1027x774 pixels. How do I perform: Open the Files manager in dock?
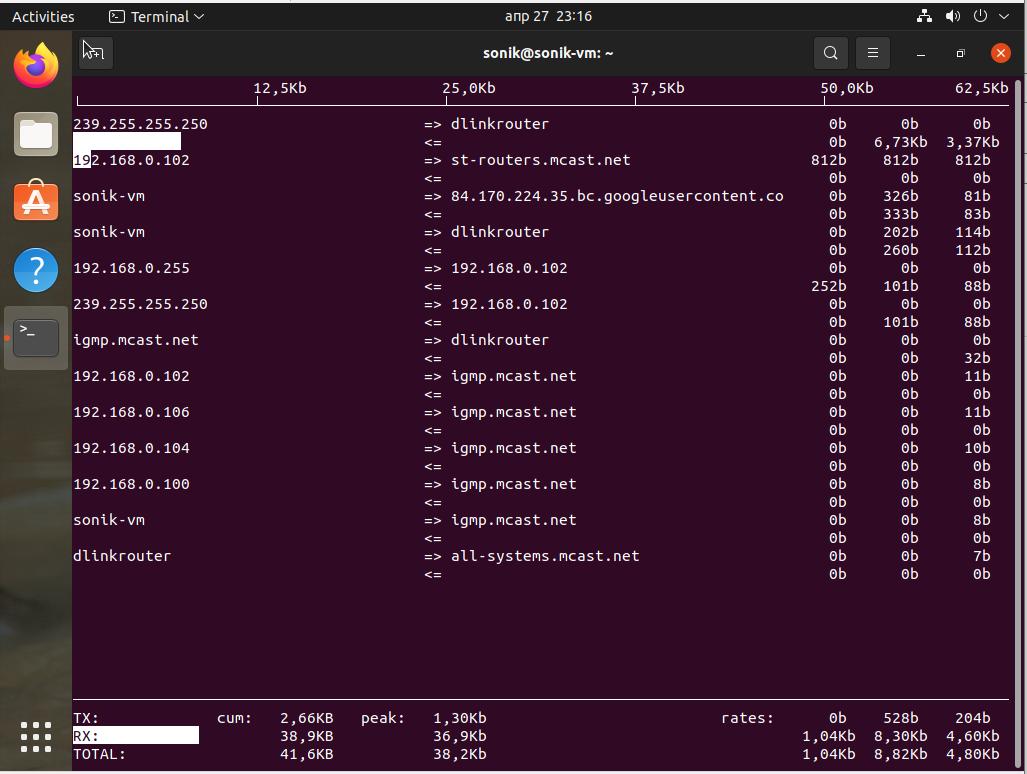click(x=36, y=134)
